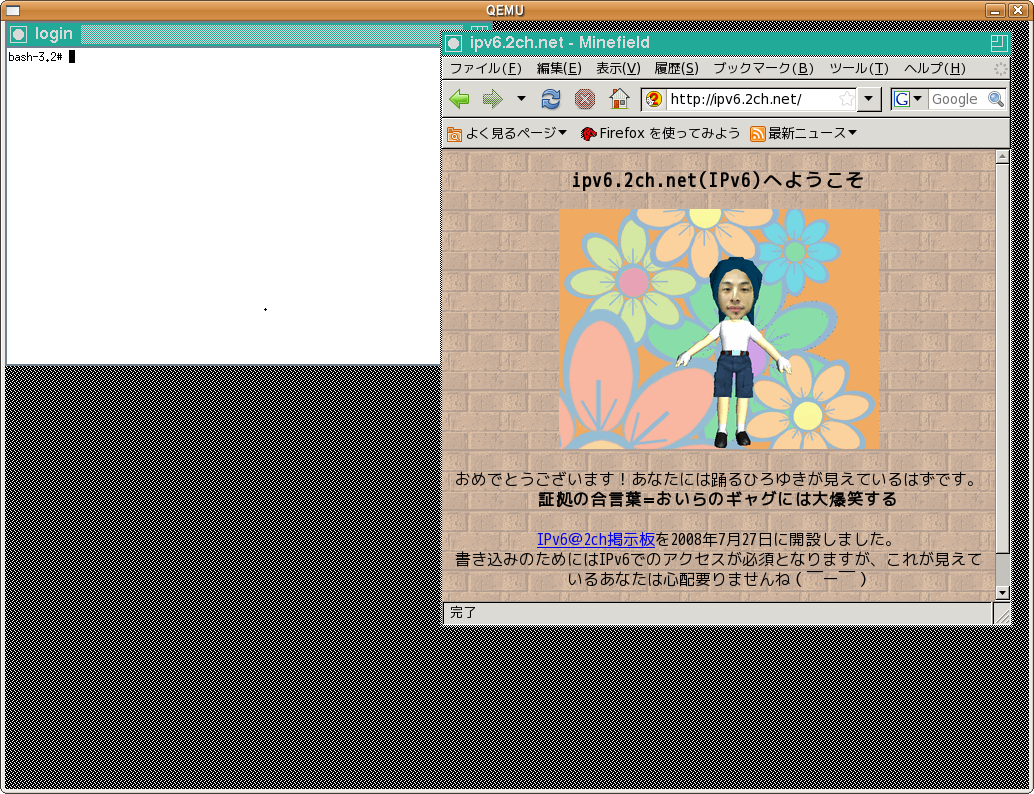Viewport: 1034px width, 794px height.
Task: Click the Minefield window menu button in titlebar
Action: pos(454,44)
